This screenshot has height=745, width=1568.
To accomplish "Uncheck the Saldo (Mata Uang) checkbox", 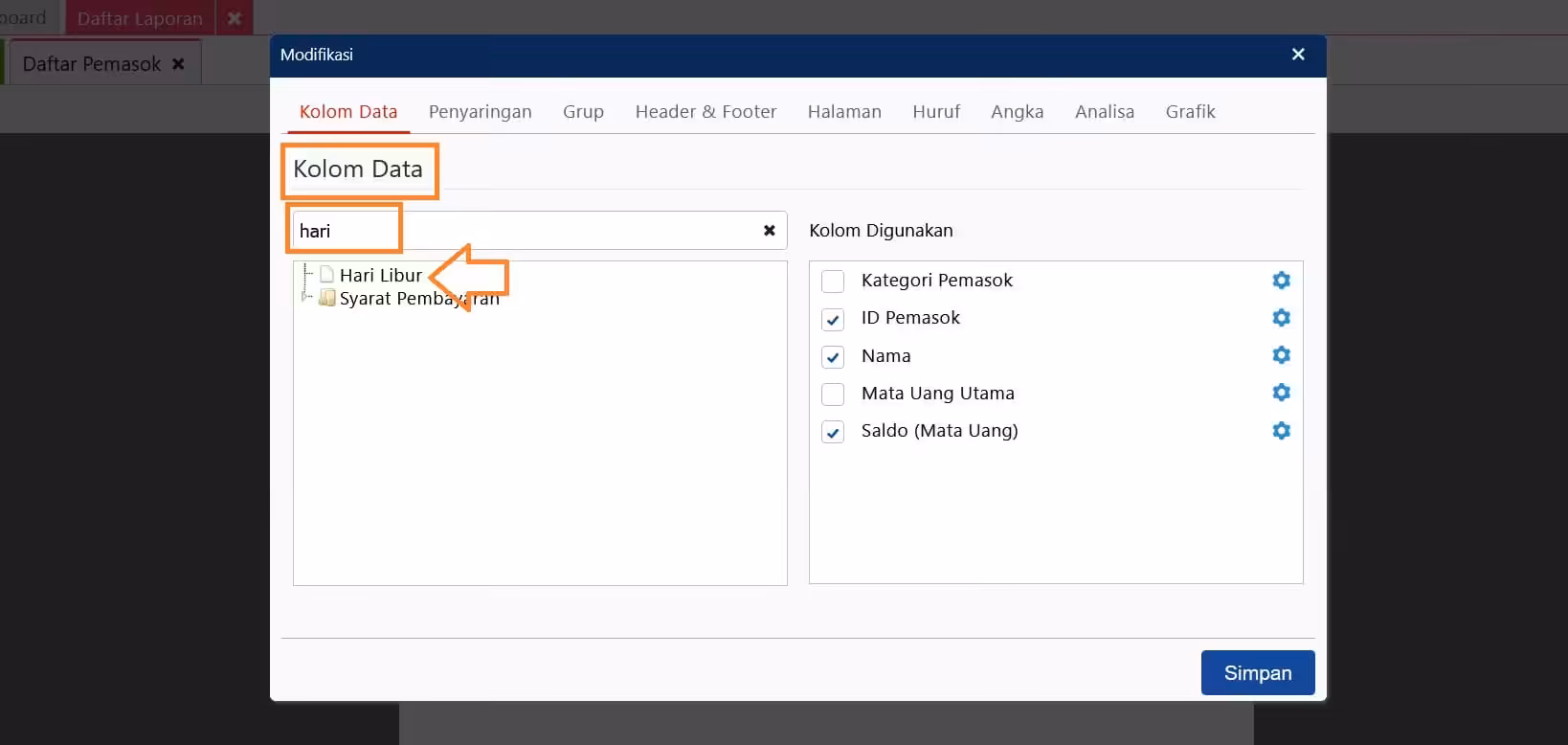I will coord(833,432).
